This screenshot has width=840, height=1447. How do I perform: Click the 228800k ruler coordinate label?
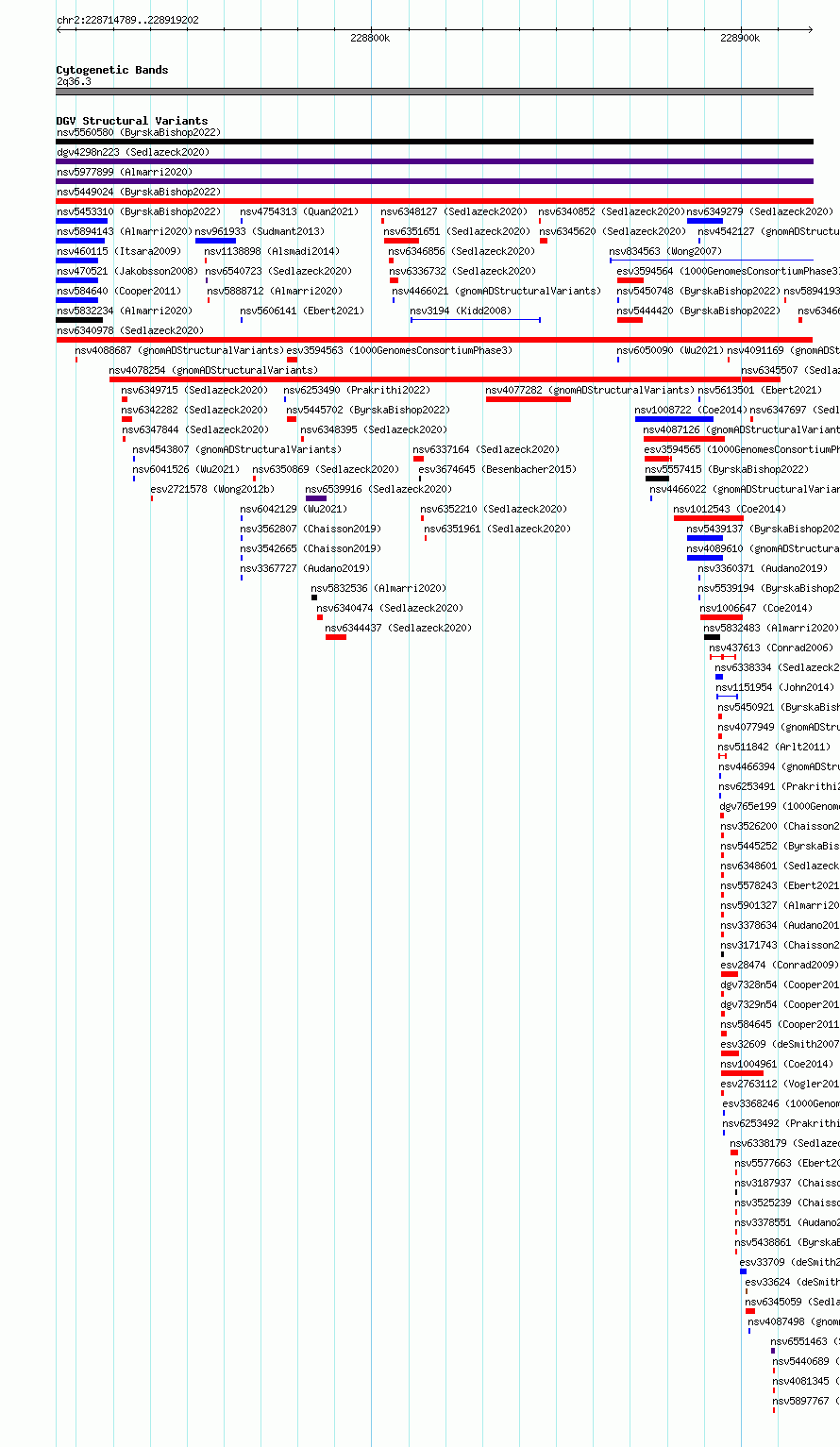(x=370, y=38)
